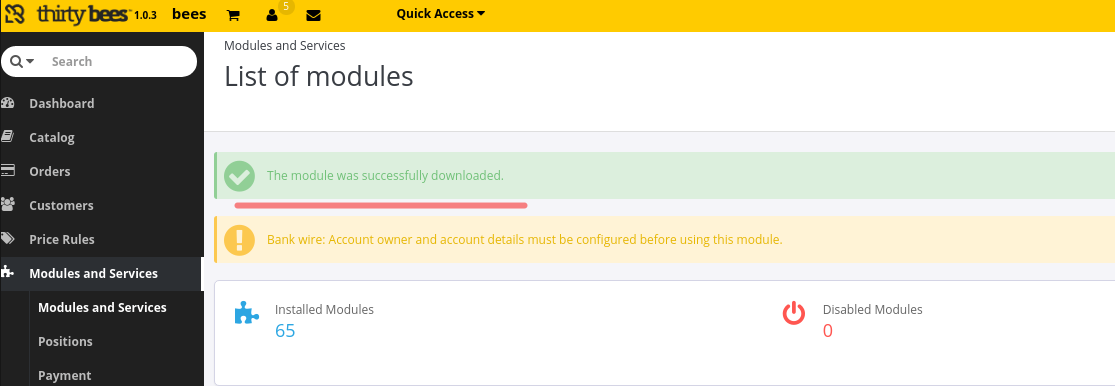Click the thirty bees logo icon

pyautogui.click(x=16, y=14)
